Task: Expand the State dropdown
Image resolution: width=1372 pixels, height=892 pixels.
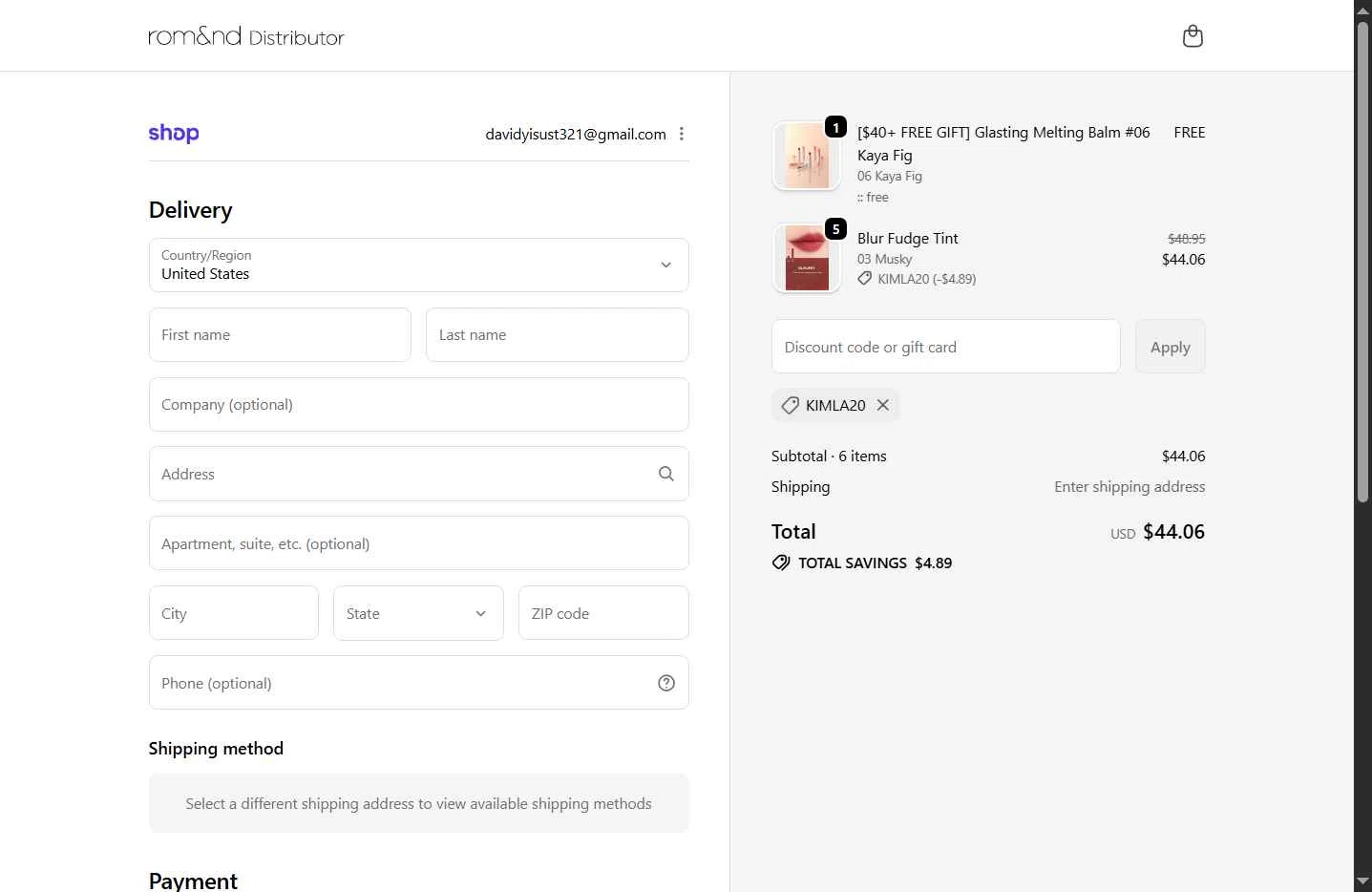Action: tap(418, 613)
